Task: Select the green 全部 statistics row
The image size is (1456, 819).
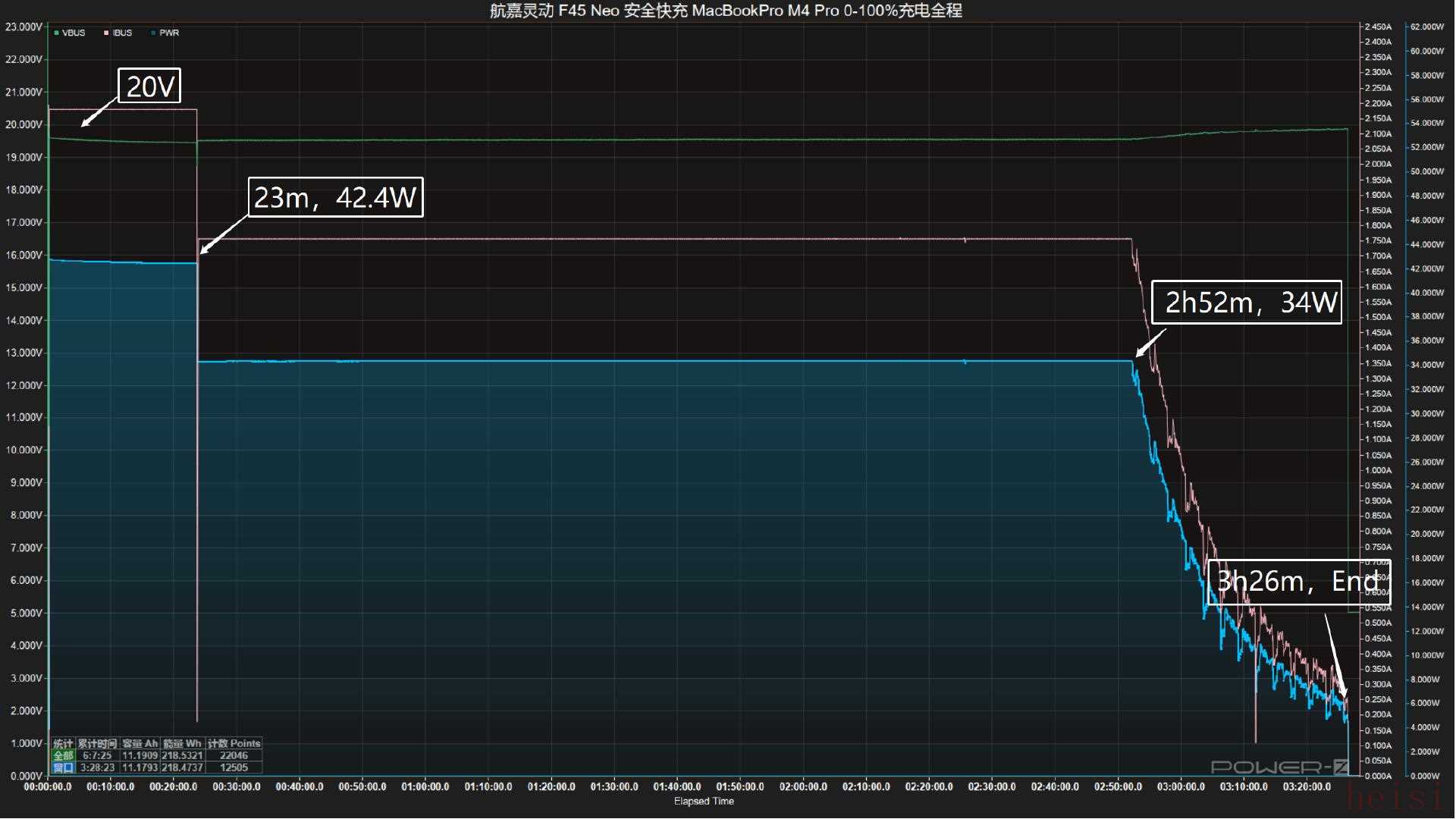Action: (63, 755)
